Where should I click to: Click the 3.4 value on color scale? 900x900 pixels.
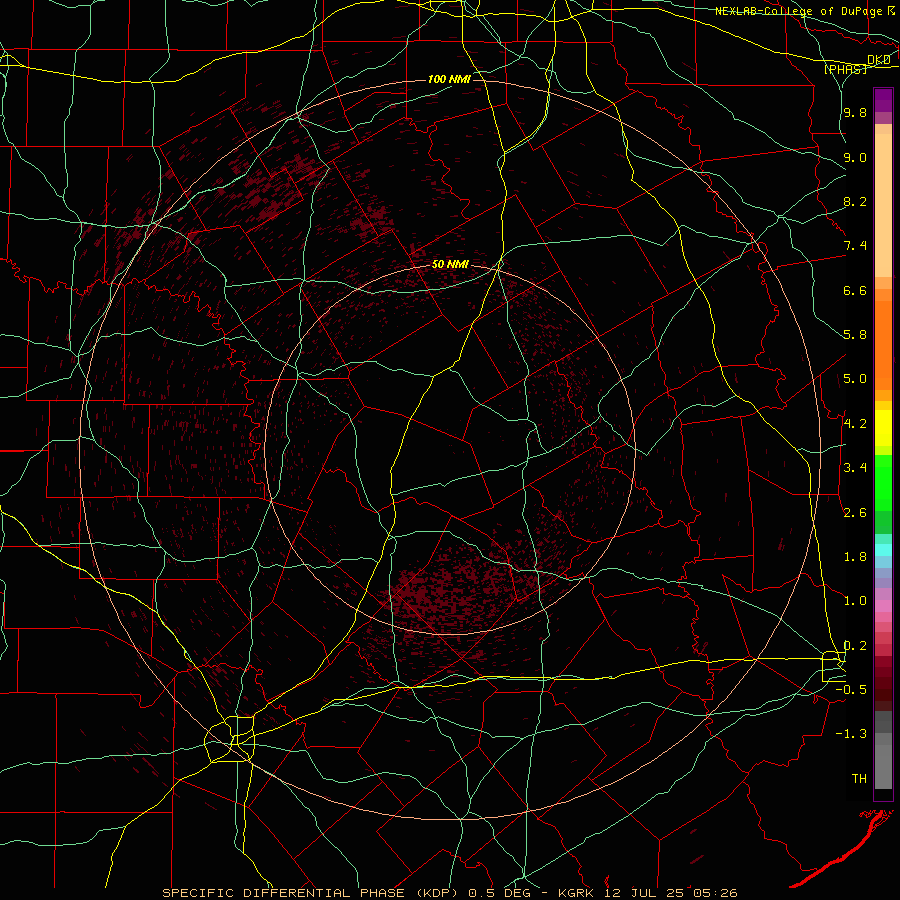tap(855, 468)
